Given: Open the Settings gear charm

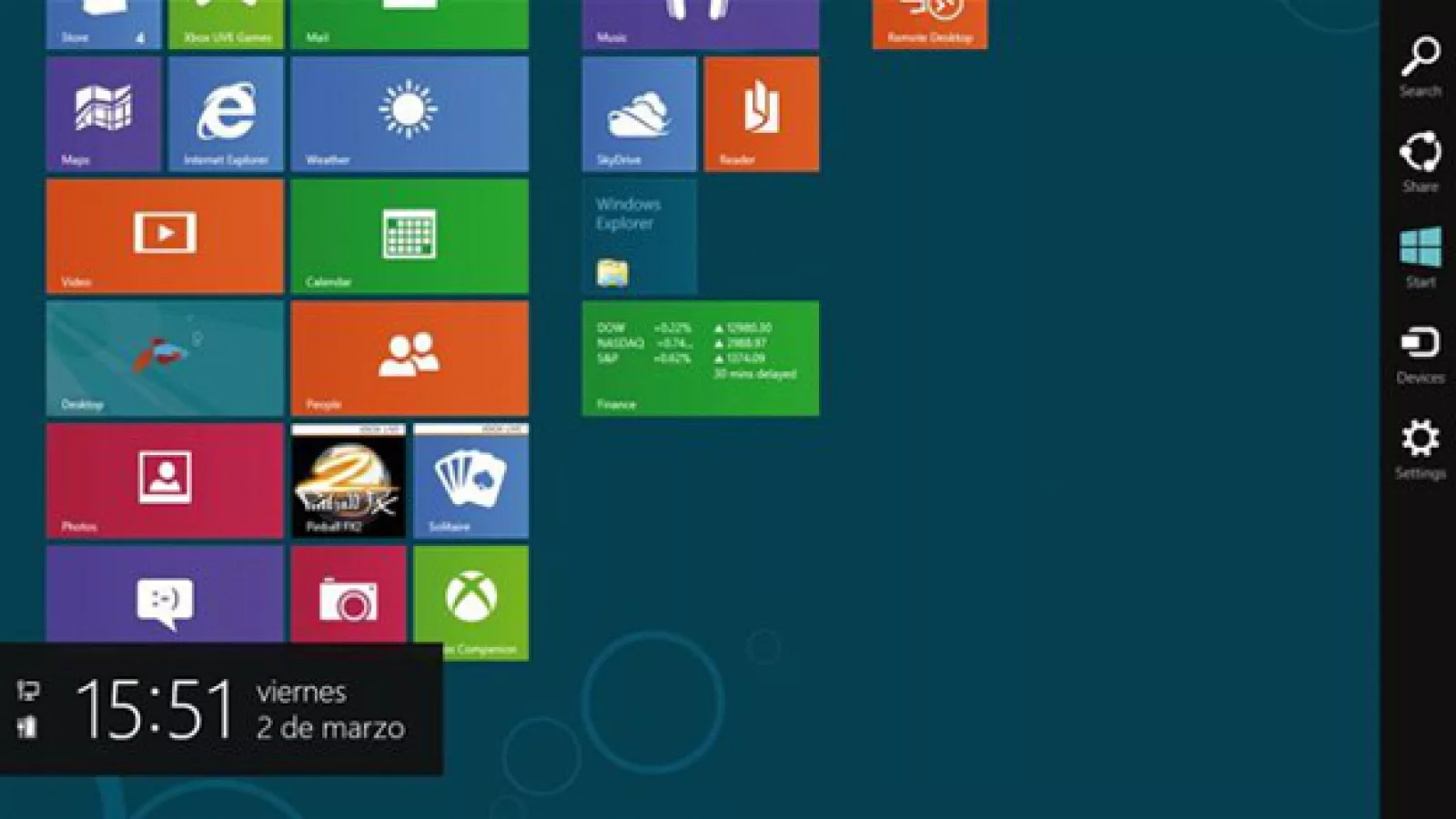Looking at the screenshot, I should click(1420, 448).
